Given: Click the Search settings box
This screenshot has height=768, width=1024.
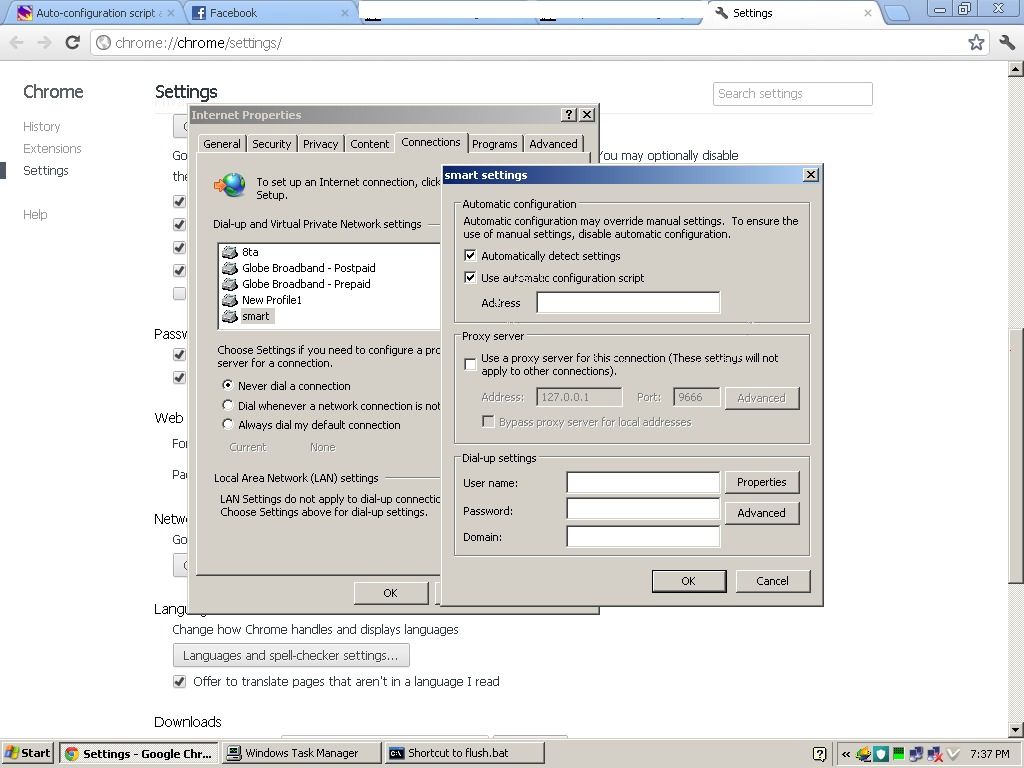Looking at the screenshot, I should (793, 93).
